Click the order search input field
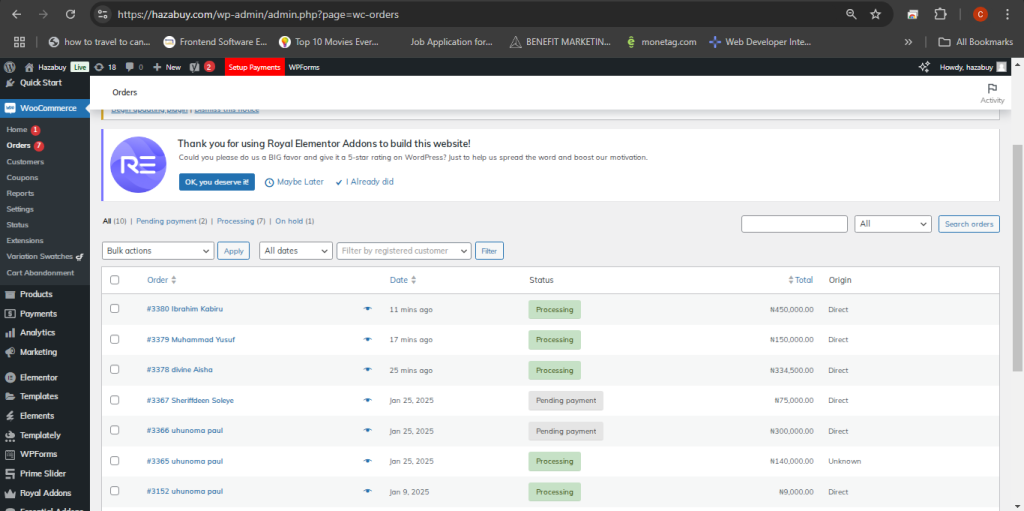The height and width of the screenshot is (511, 1024). [x=794, y=224]
